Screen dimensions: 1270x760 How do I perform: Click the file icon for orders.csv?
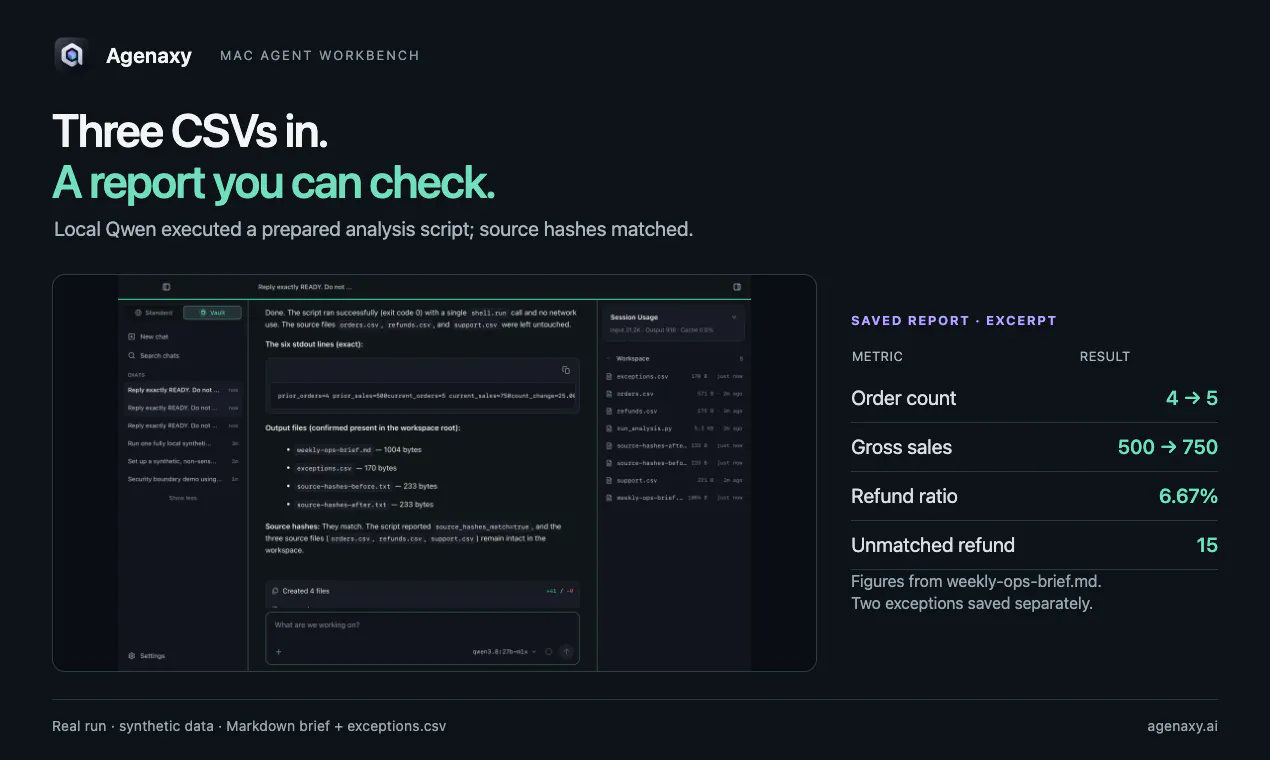[x=609, y=394]
